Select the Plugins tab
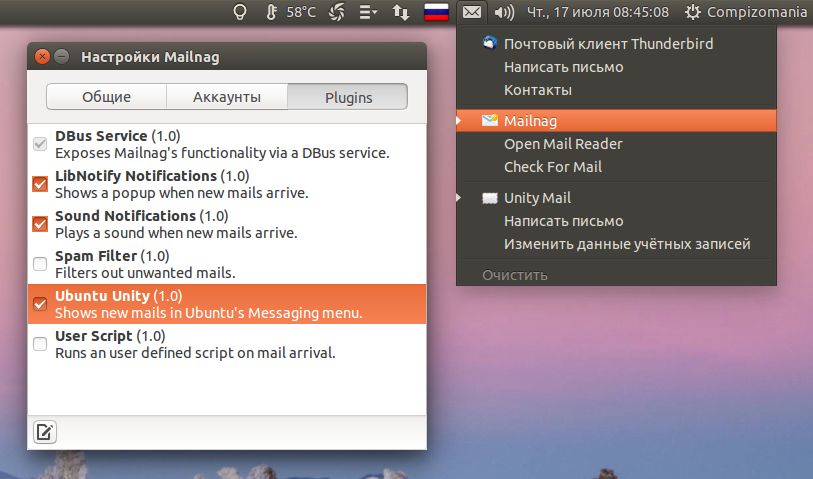The image size is (813, 479). (x=348, y=97)
